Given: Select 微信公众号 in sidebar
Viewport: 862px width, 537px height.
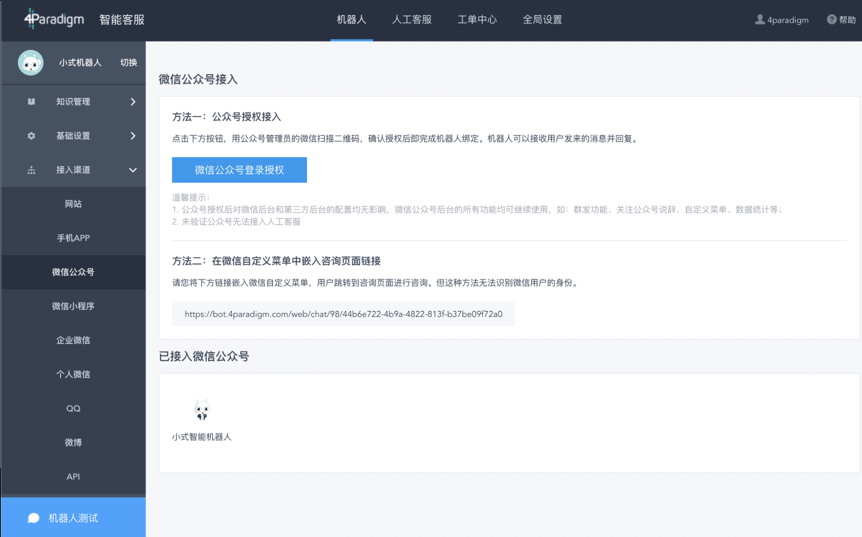Looking at the screenshot, I should pos(73,272).
